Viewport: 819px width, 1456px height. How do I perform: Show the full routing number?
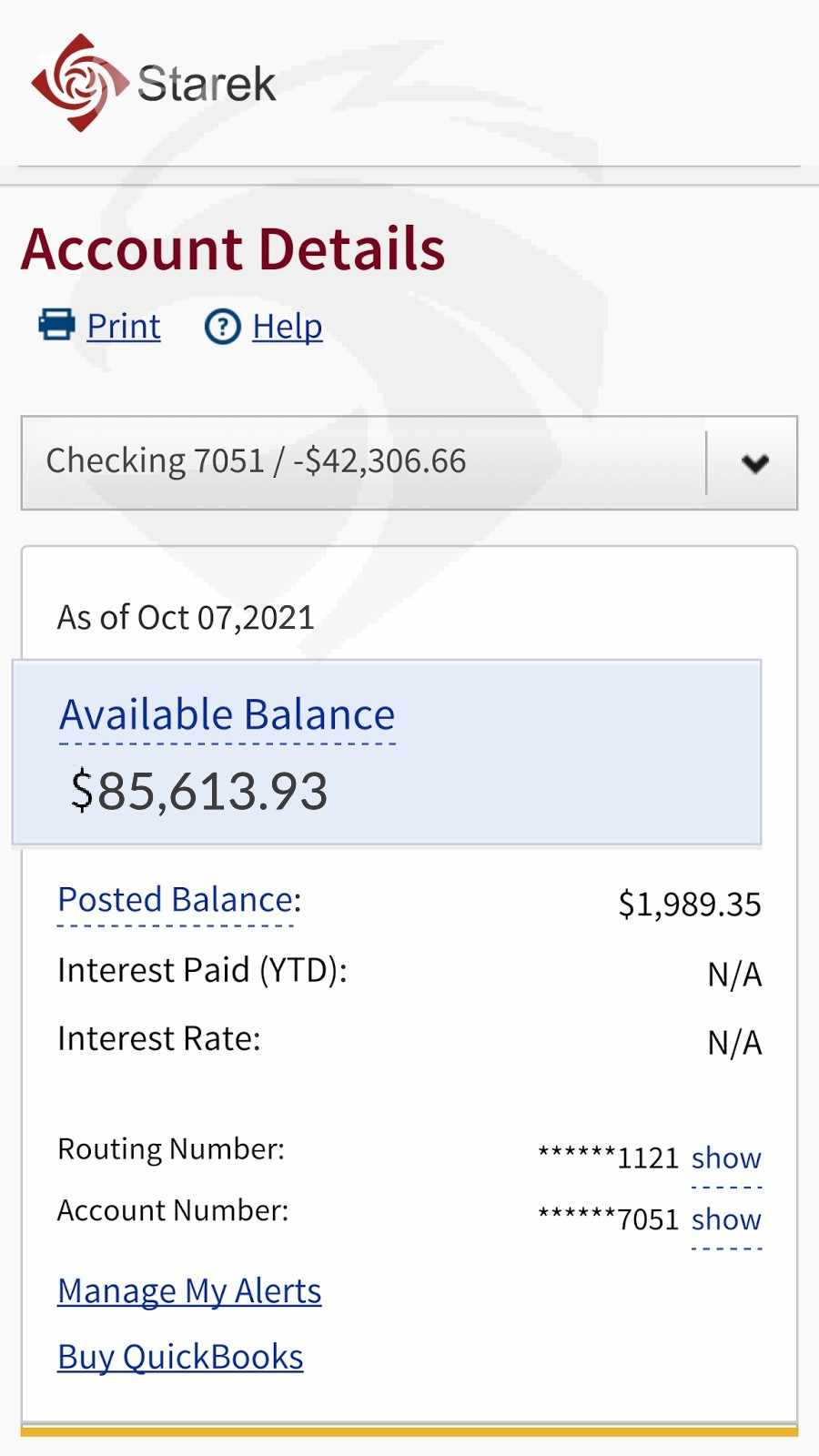[726, 1158]
